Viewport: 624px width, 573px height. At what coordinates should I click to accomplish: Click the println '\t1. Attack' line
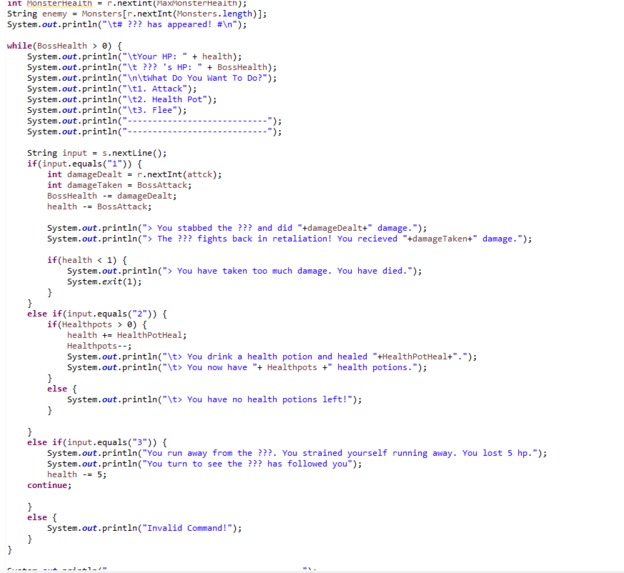coord(112,89)
